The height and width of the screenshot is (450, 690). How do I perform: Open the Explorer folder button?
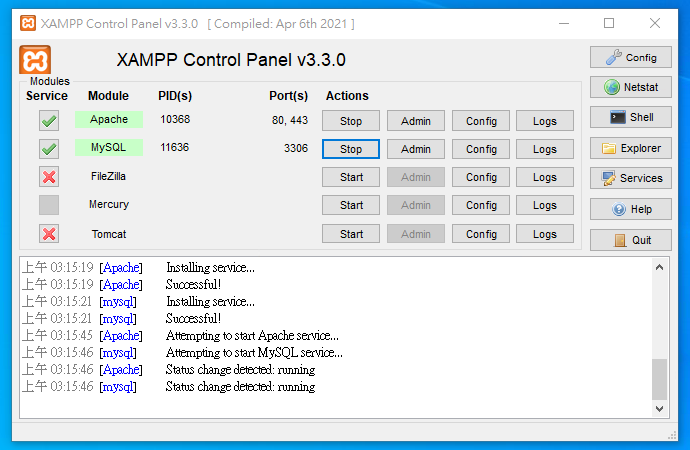[x=630, y=148]
